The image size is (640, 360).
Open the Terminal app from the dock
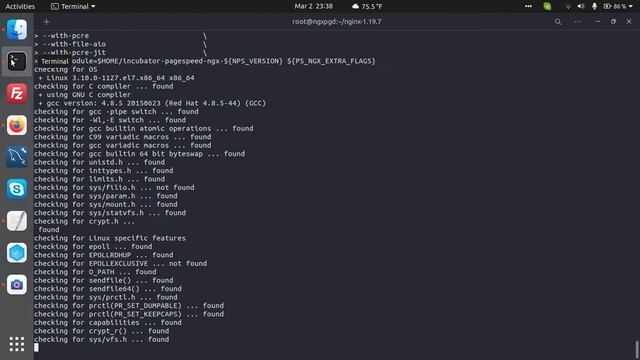click(17, 62)
